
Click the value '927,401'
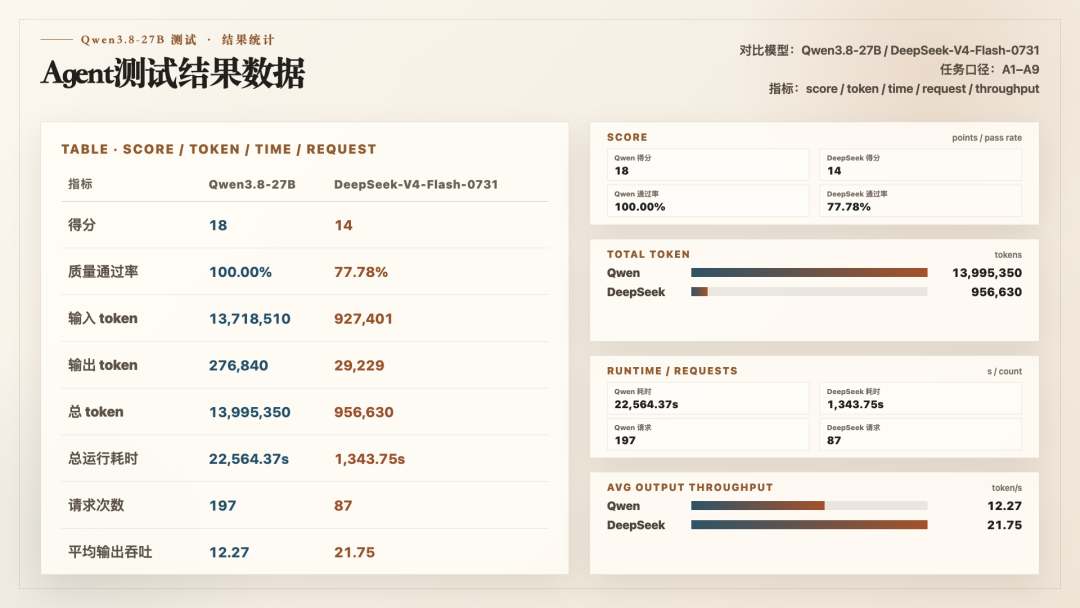(364, 319)
